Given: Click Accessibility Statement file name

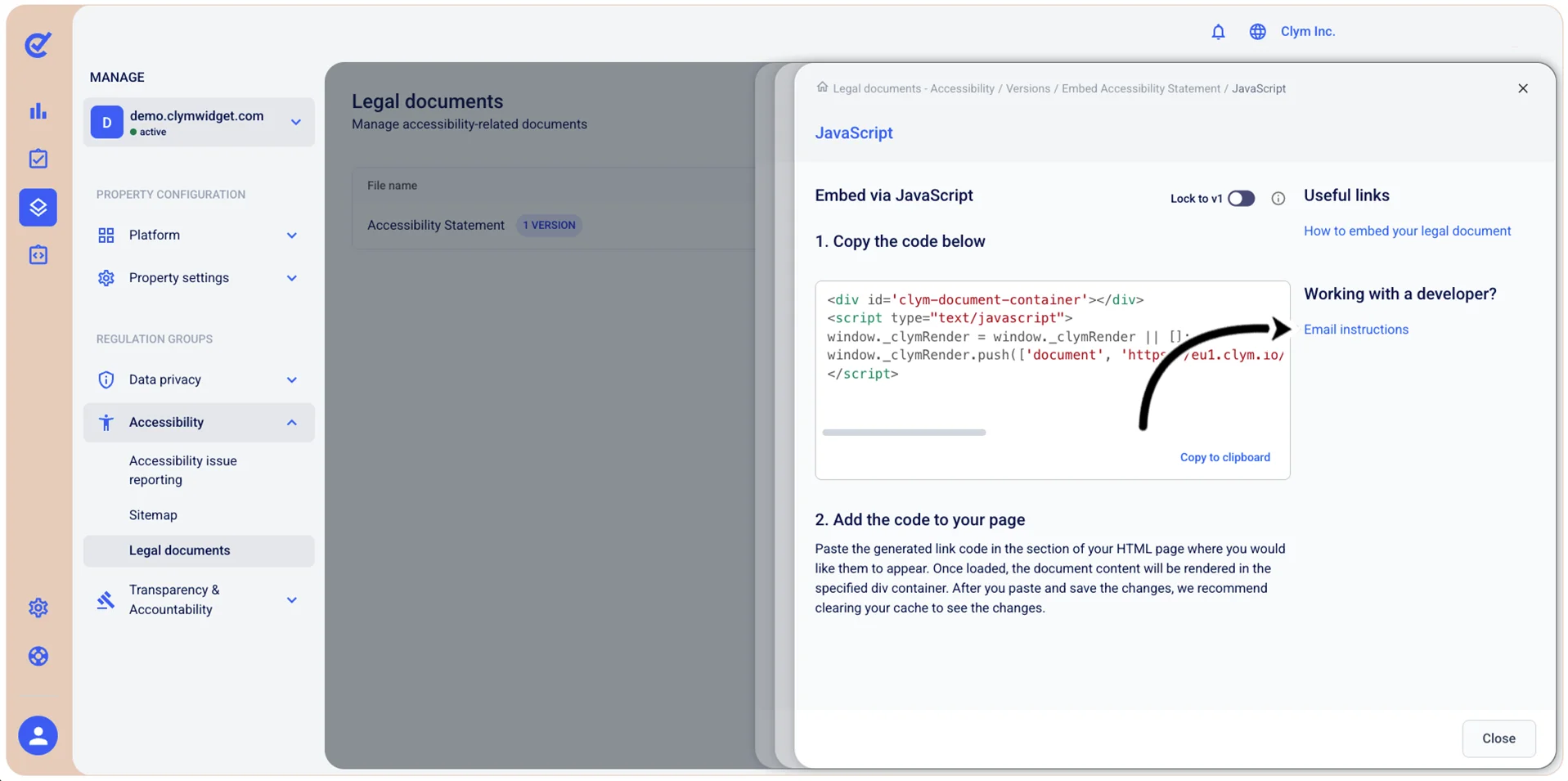Looking at the screenshot, I should point(435,226).
